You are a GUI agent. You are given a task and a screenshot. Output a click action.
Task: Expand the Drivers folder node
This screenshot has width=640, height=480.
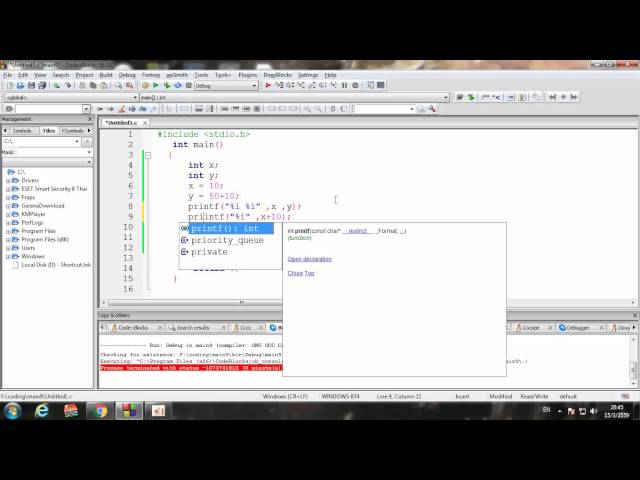8,181
